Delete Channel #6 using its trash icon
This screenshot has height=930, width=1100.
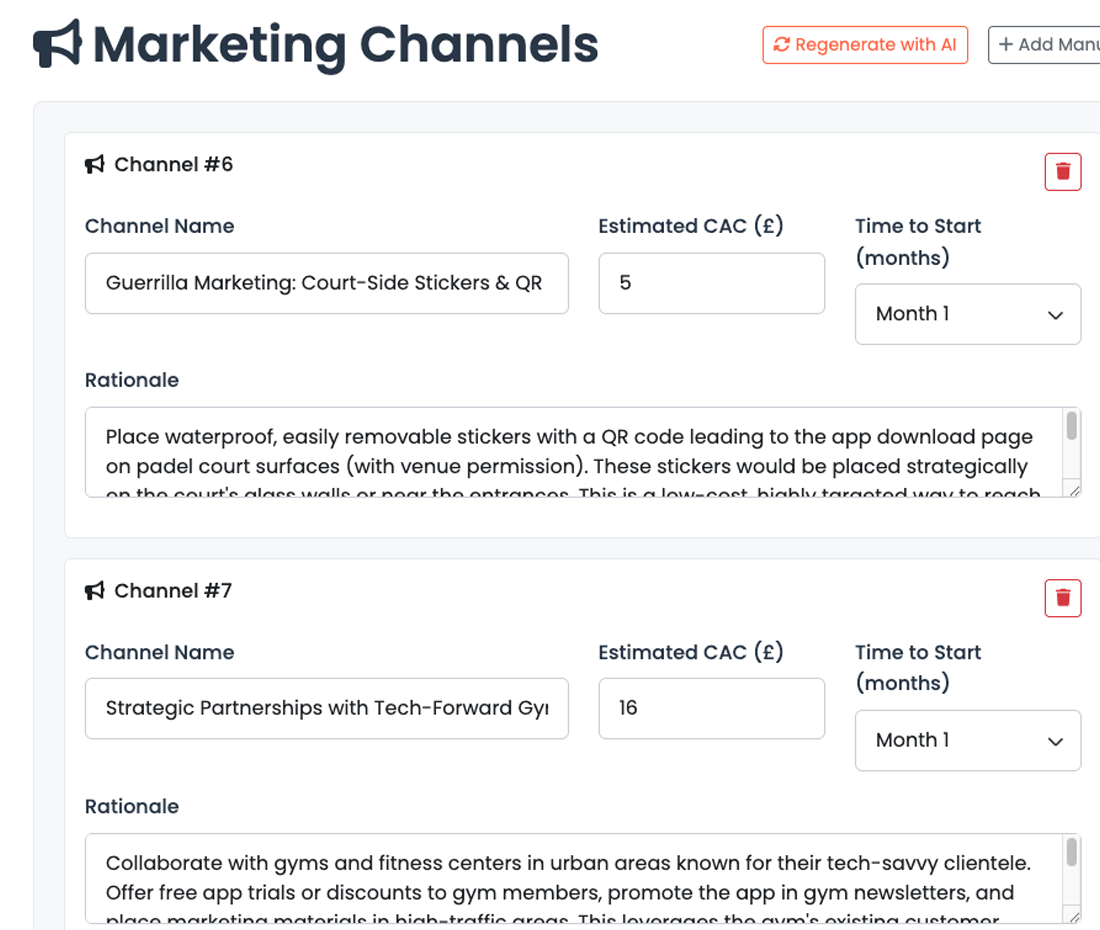(1062, 171)
